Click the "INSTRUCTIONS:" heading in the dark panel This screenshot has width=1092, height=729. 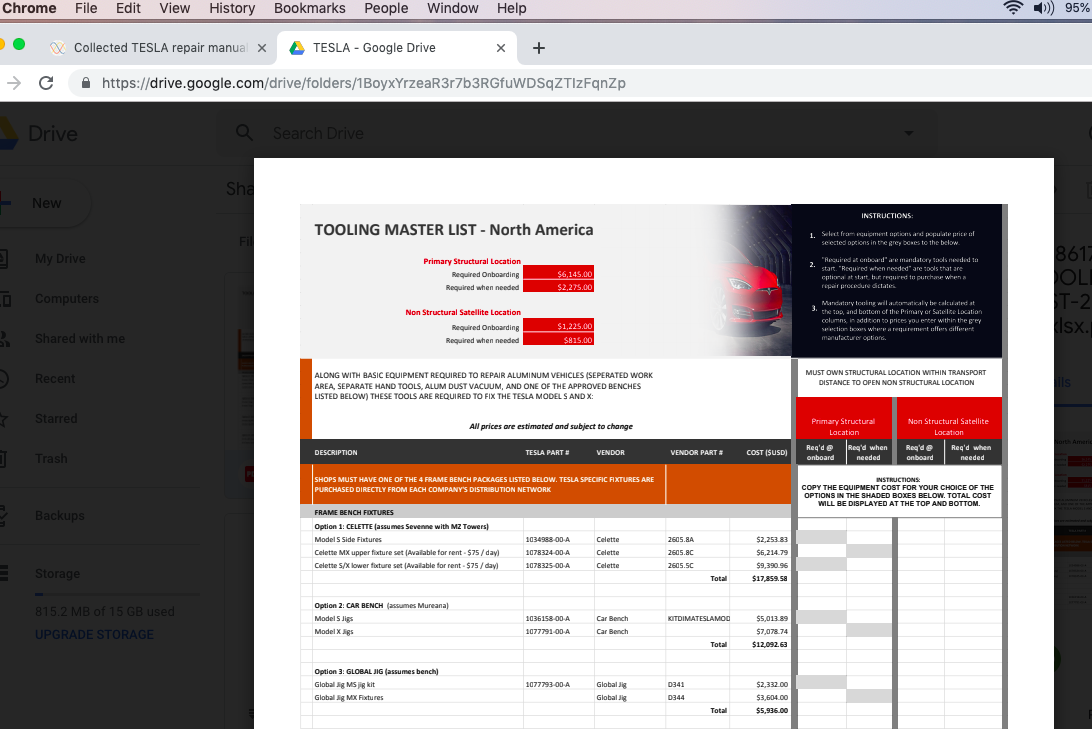pos(887,216)
